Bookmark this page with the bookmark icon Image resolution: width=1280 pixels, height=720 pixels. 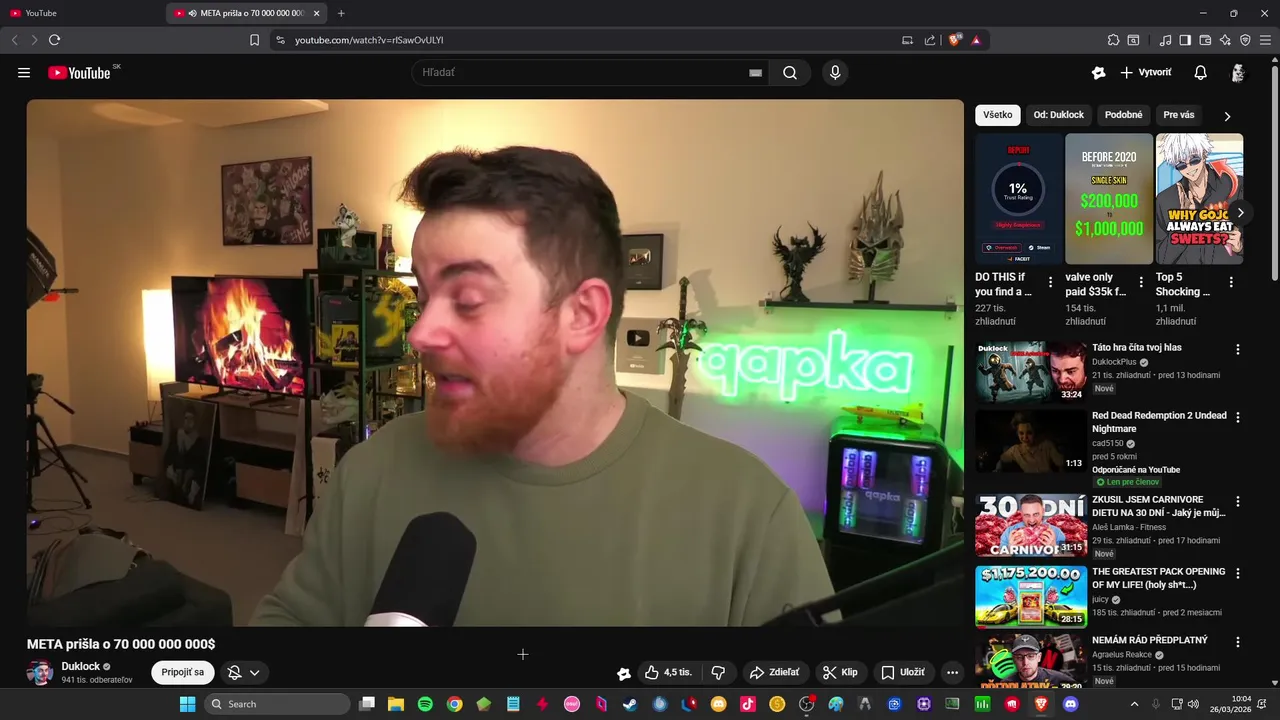[x=254, y=40]
